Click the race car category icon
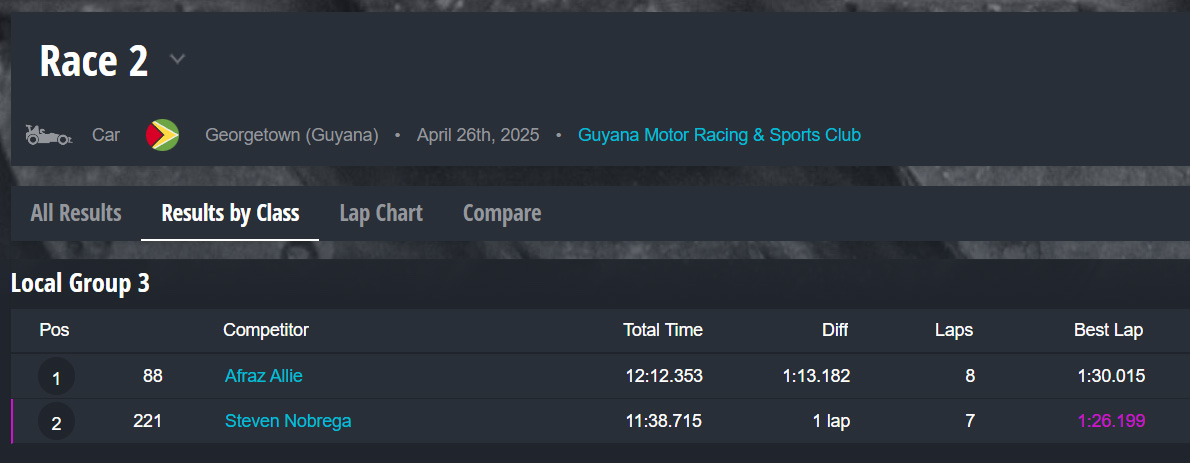1190x463 pixels. (x=48, y=135)
